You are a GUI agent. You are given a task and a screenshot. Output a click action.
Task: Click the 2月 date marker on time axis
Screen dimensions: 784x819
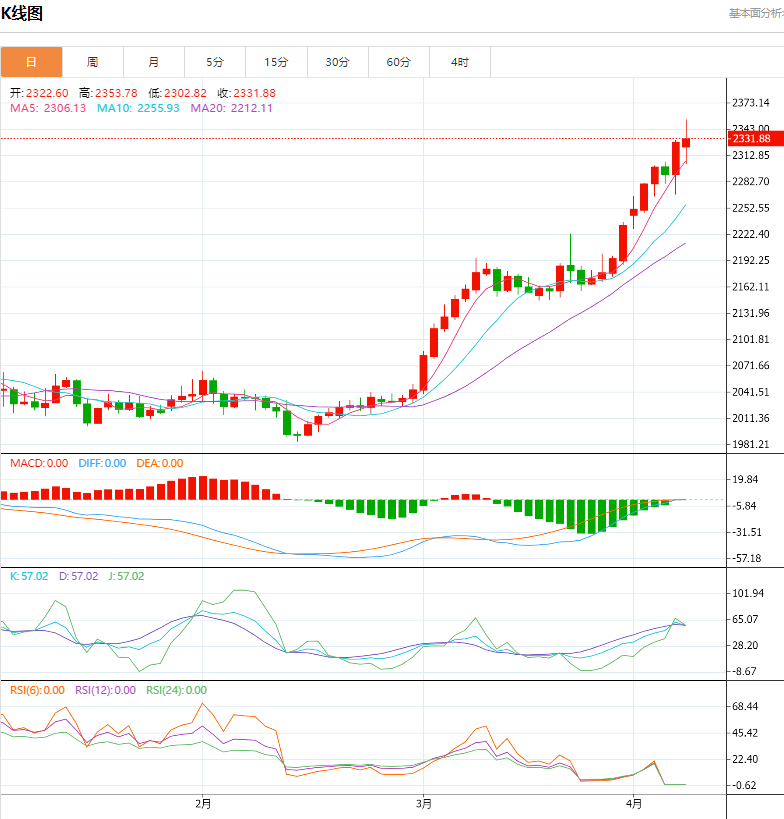pyautogui.click(x=203, y=803)
